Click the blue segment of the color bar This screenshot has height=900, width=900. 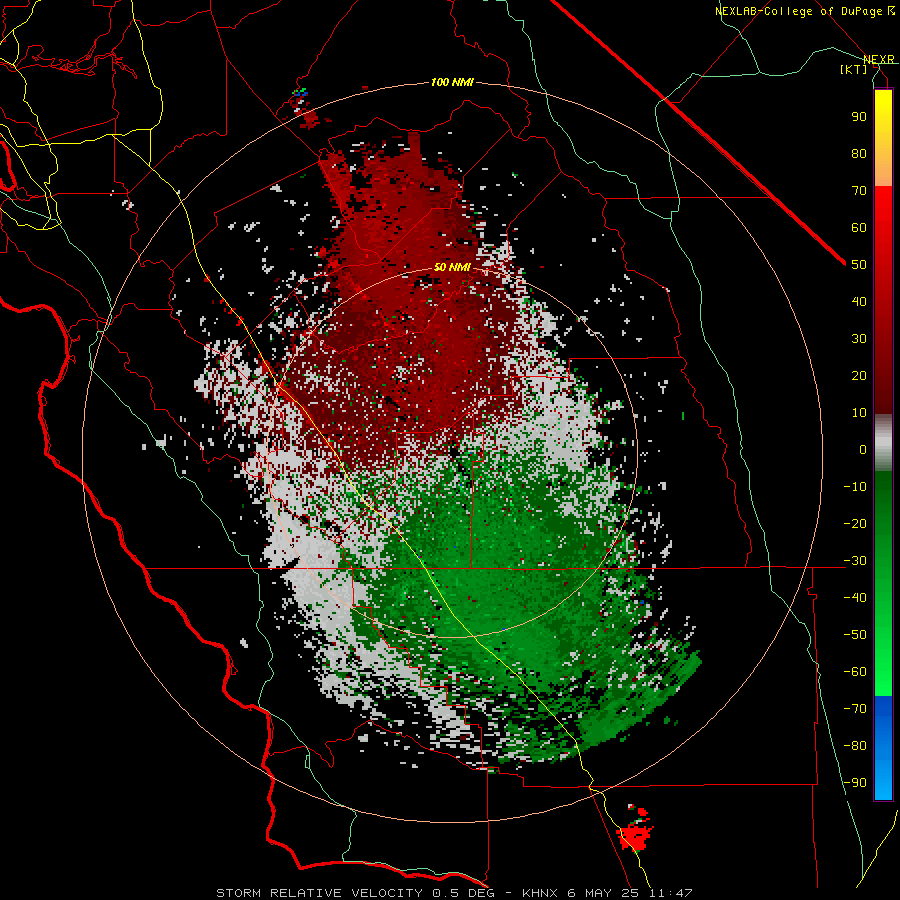coord(883,748)
